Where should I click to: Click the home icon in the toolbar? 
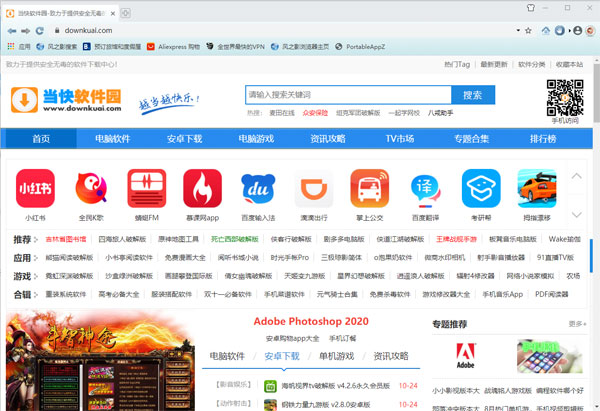coord(546,31)
